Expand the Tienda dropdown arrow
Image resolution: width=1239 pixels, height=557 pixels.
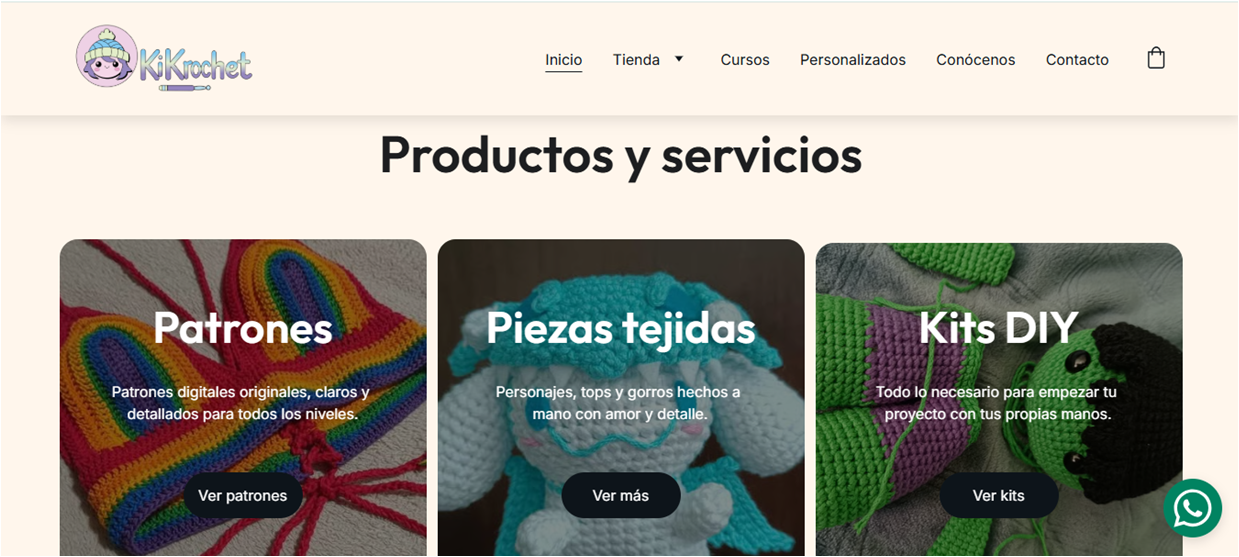tap(679, 59)
